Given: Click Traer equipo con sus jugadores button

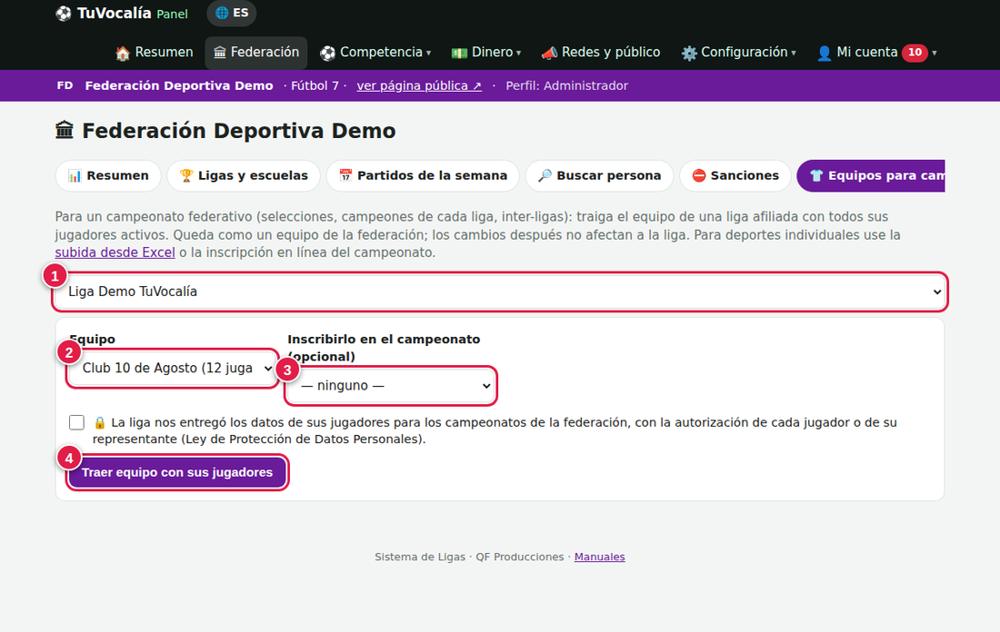Looking at the screenshot, I should click(177, 473).
